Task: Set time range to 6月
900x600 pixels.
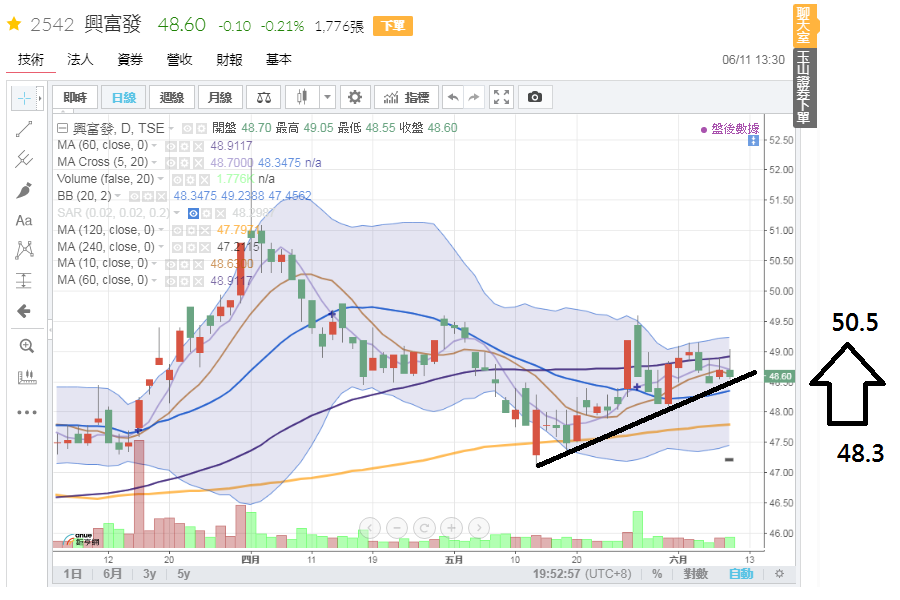Action: click(x=112, y=574)
